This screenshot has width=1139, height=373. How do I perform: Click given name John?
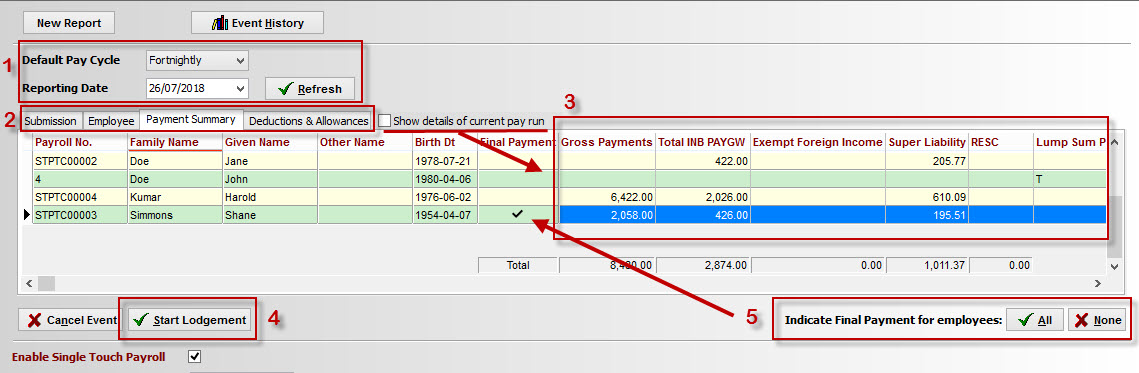tap(270, 179)
